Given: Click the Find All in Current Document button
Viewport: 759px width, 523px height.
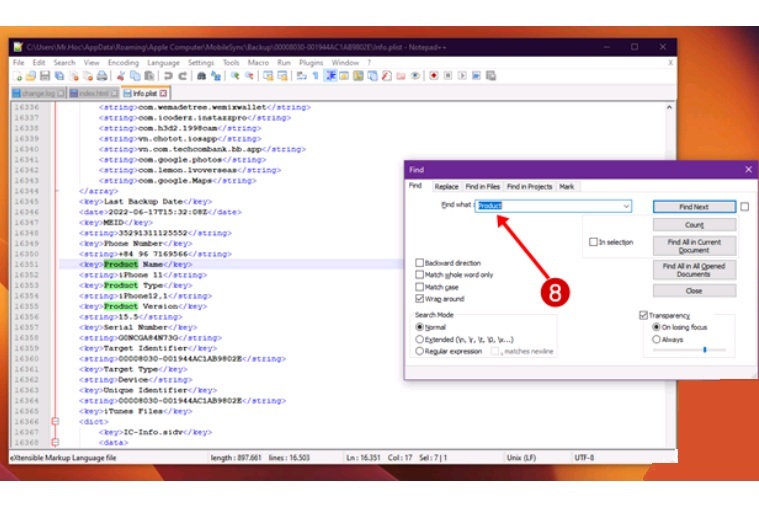Looking at the screenshot, I should [x=693, y=245].
